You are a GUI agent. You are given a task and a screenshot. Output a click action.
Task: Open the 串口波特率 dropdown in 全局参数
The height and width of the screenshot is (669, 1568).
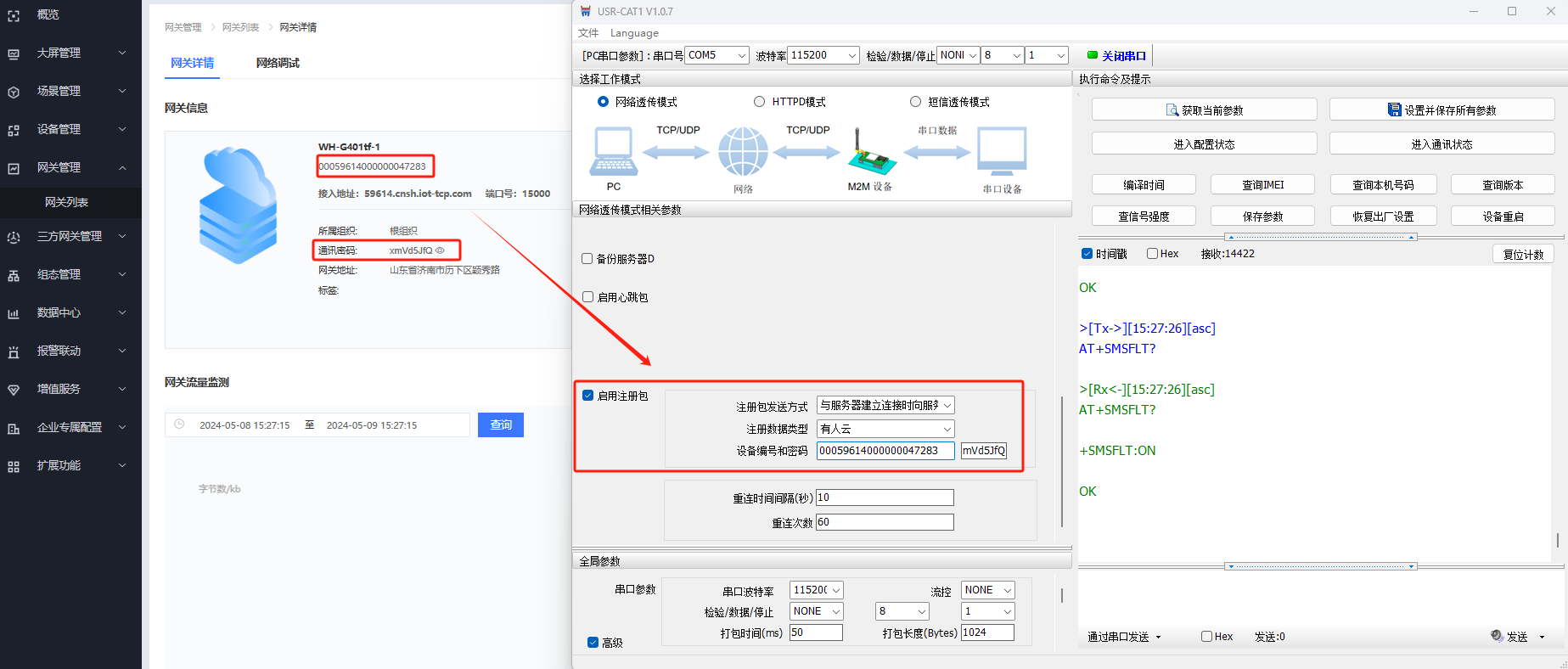[x=816, y=590]
